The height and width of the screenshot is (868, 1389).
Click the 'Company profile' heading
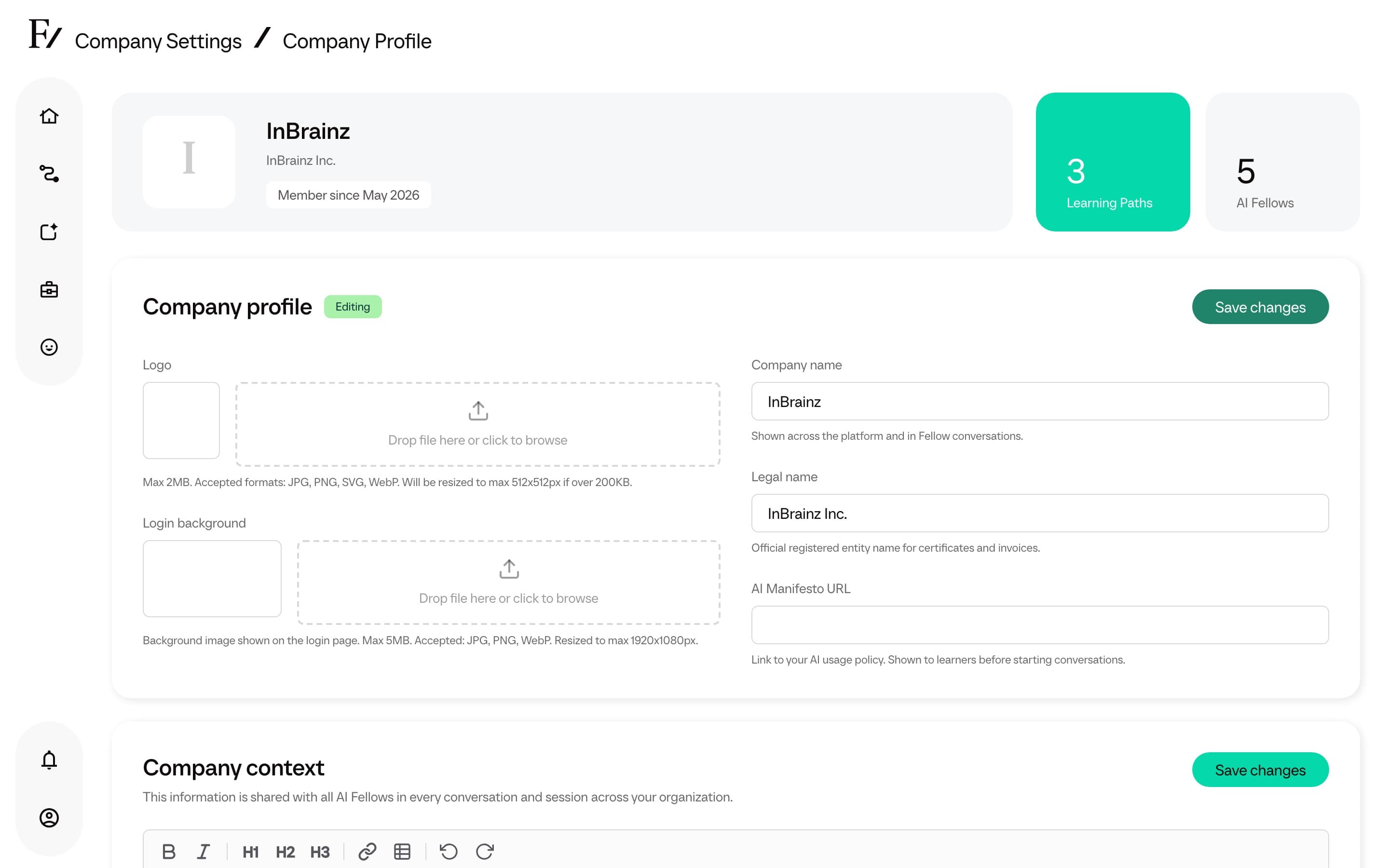(x=227, y=307)
